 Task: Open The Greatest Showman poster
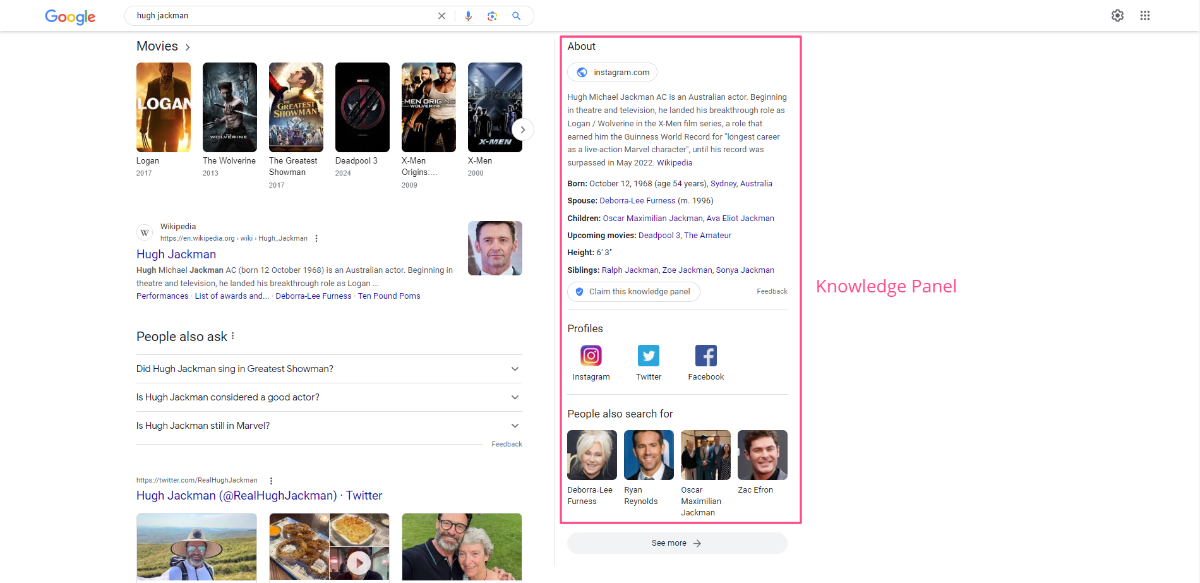pos(296,107)
